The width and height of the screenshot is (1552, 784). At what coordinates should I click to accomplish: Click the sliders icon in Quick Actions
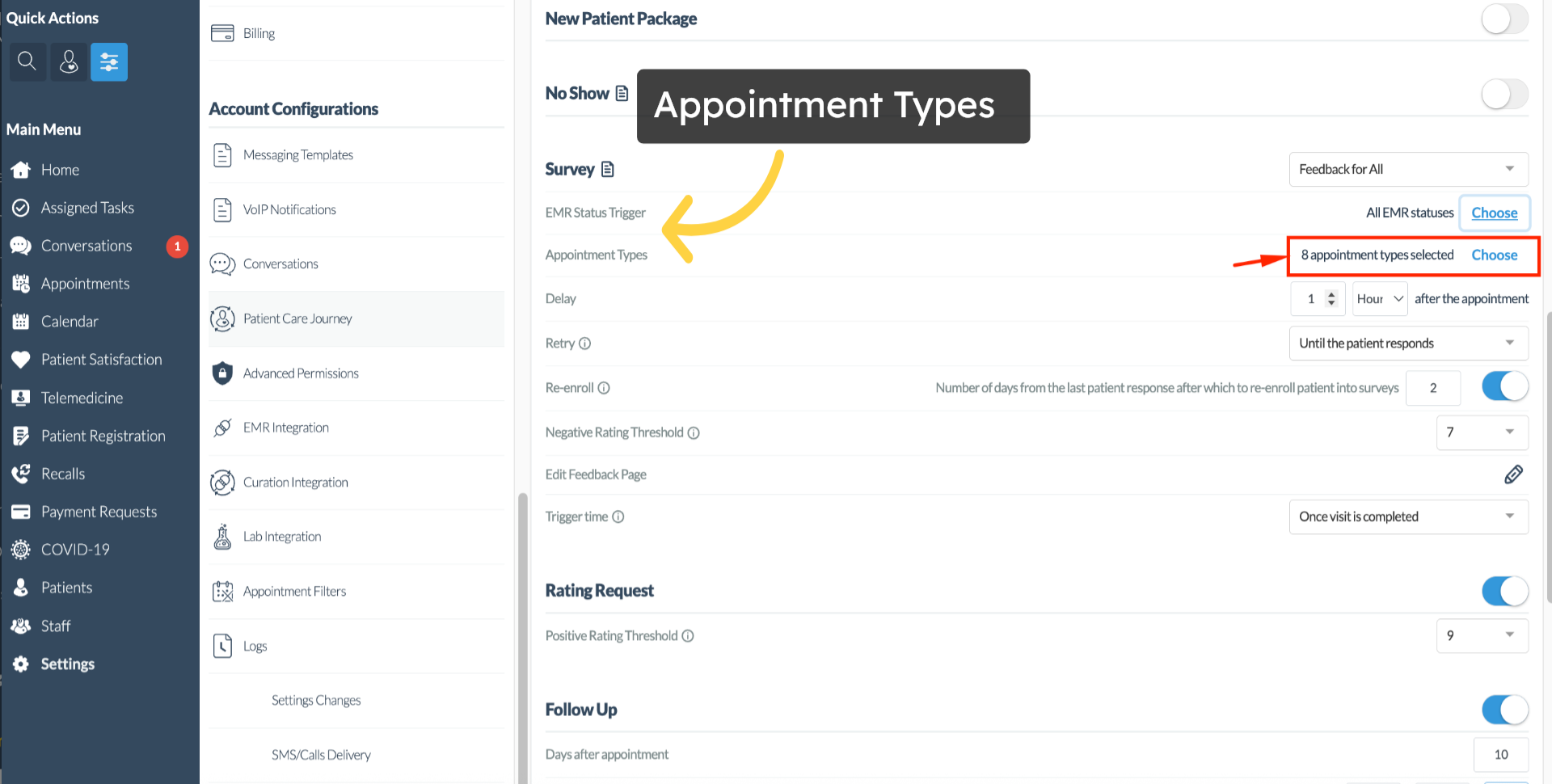click(x=109, y=61)
